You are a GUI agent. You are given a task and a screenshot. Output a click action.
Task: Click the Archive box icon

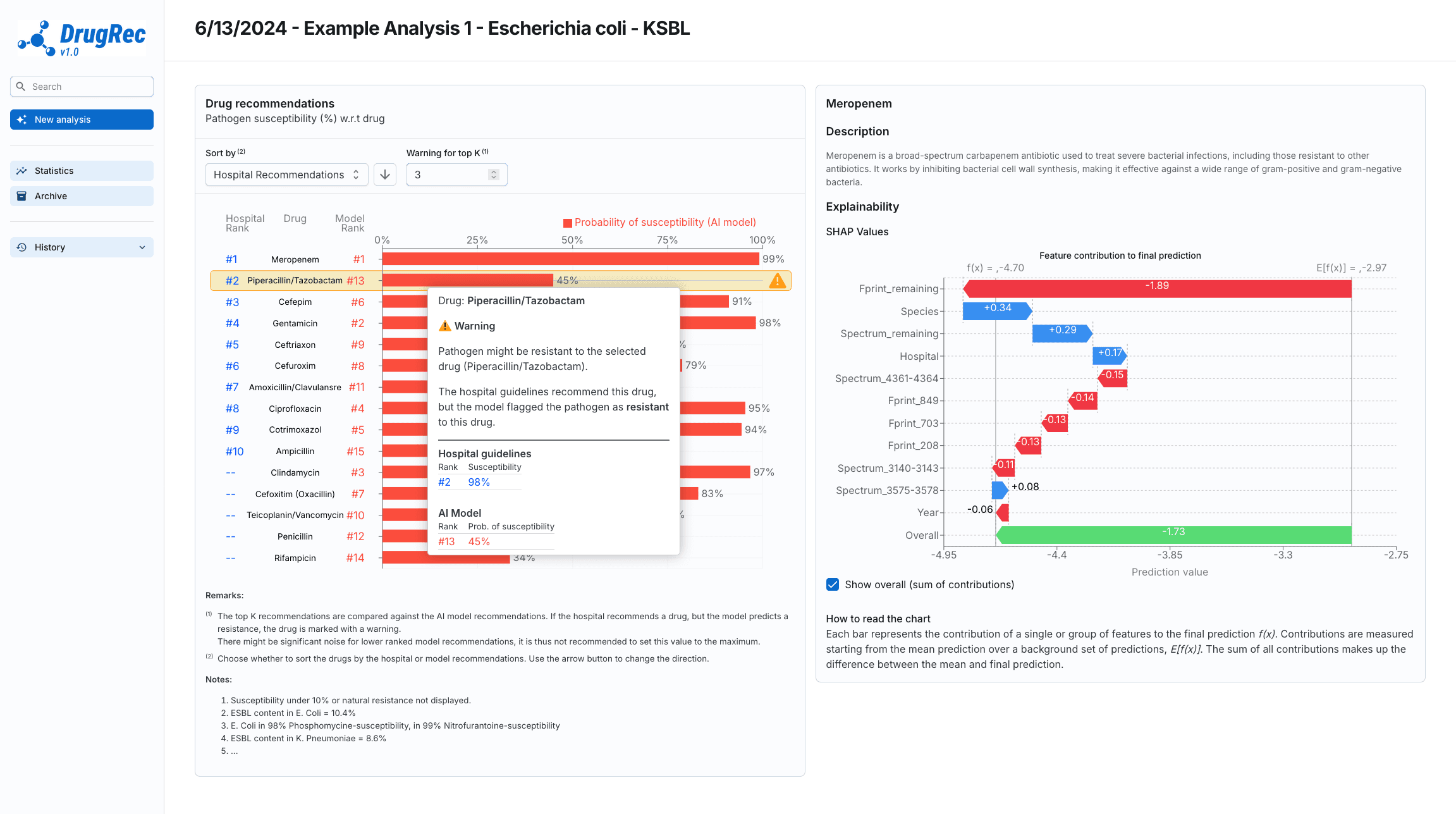click(22, 196)
